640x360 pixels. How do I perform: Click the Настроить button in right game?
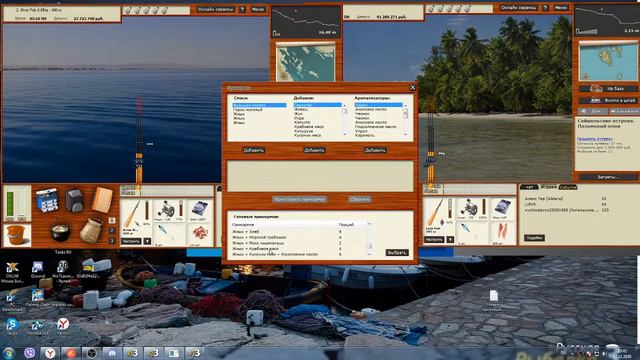434,240
